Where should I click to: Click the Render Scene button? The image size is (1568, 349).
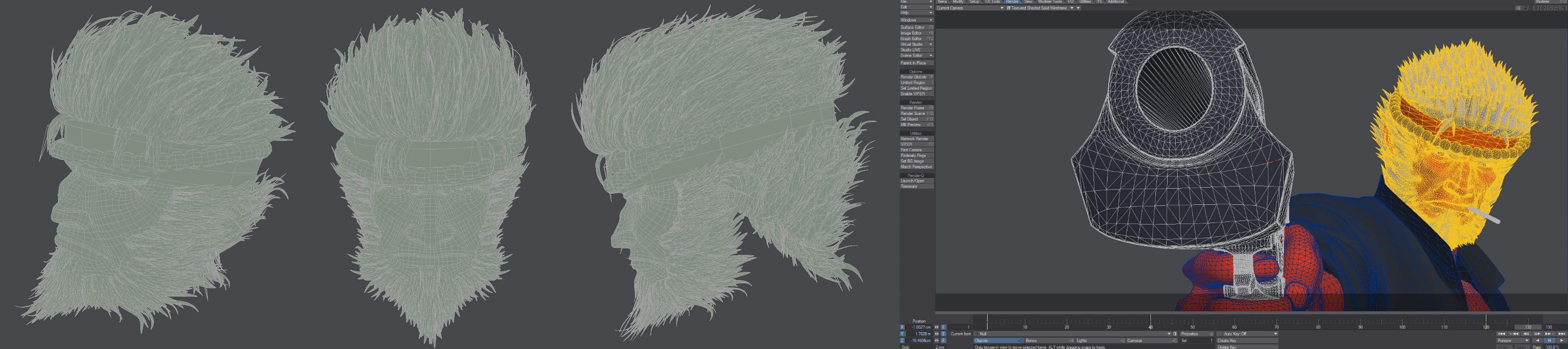click(x=917, y=113)
